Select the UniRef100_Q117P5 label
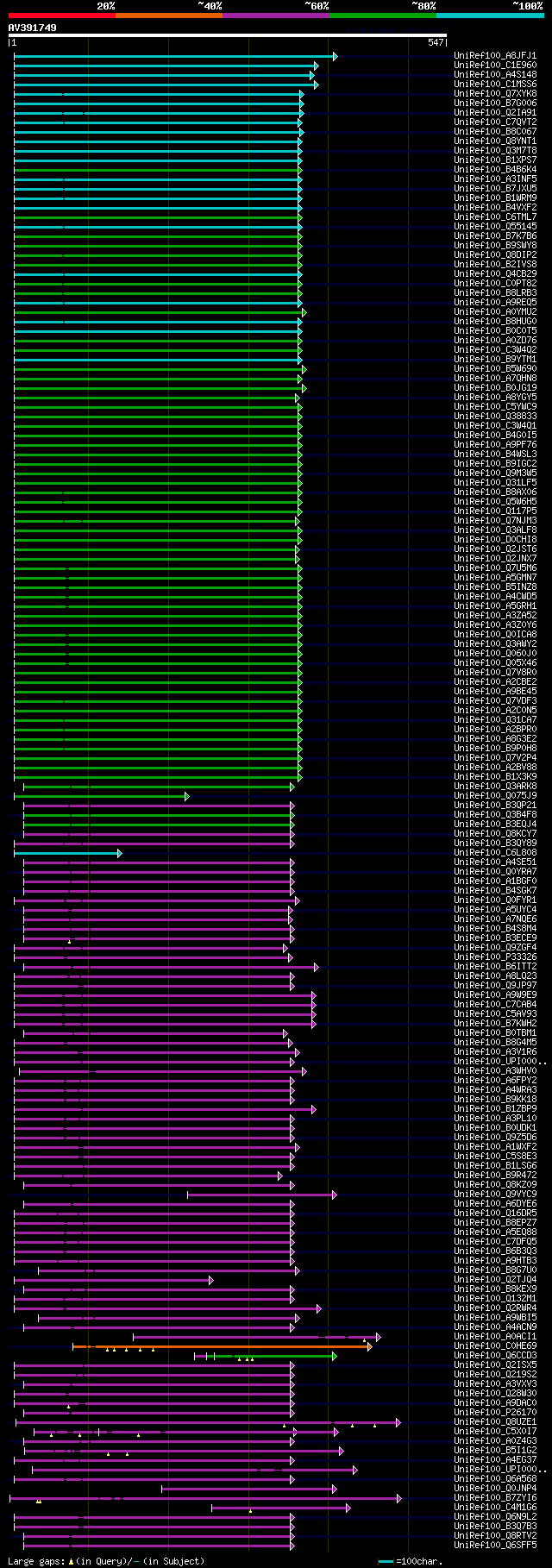552x1568 pixels. click(x=495, y=511)
